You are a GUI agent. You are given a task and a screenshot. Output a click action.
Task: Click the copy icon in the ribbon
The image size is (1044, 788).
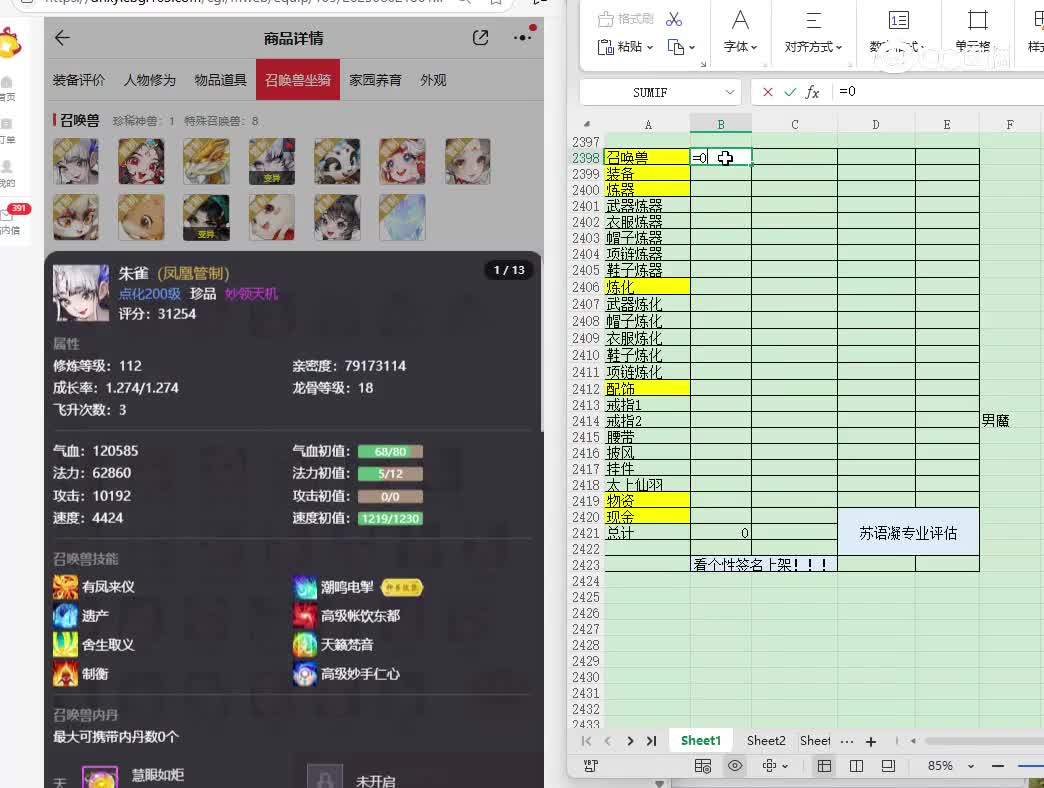coord(675,47)
